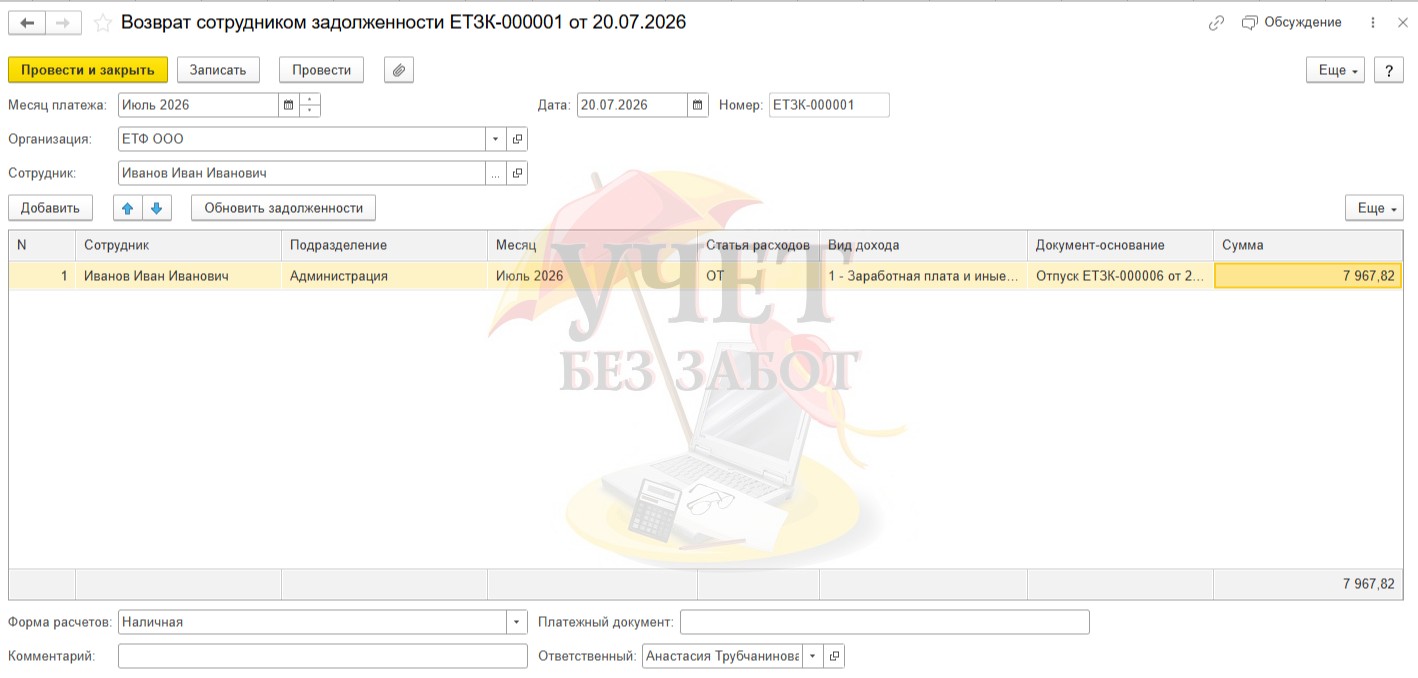Sort table by Сумма column header
Viewport: 1418px width, 678px height.
[x=1308, y=245]
